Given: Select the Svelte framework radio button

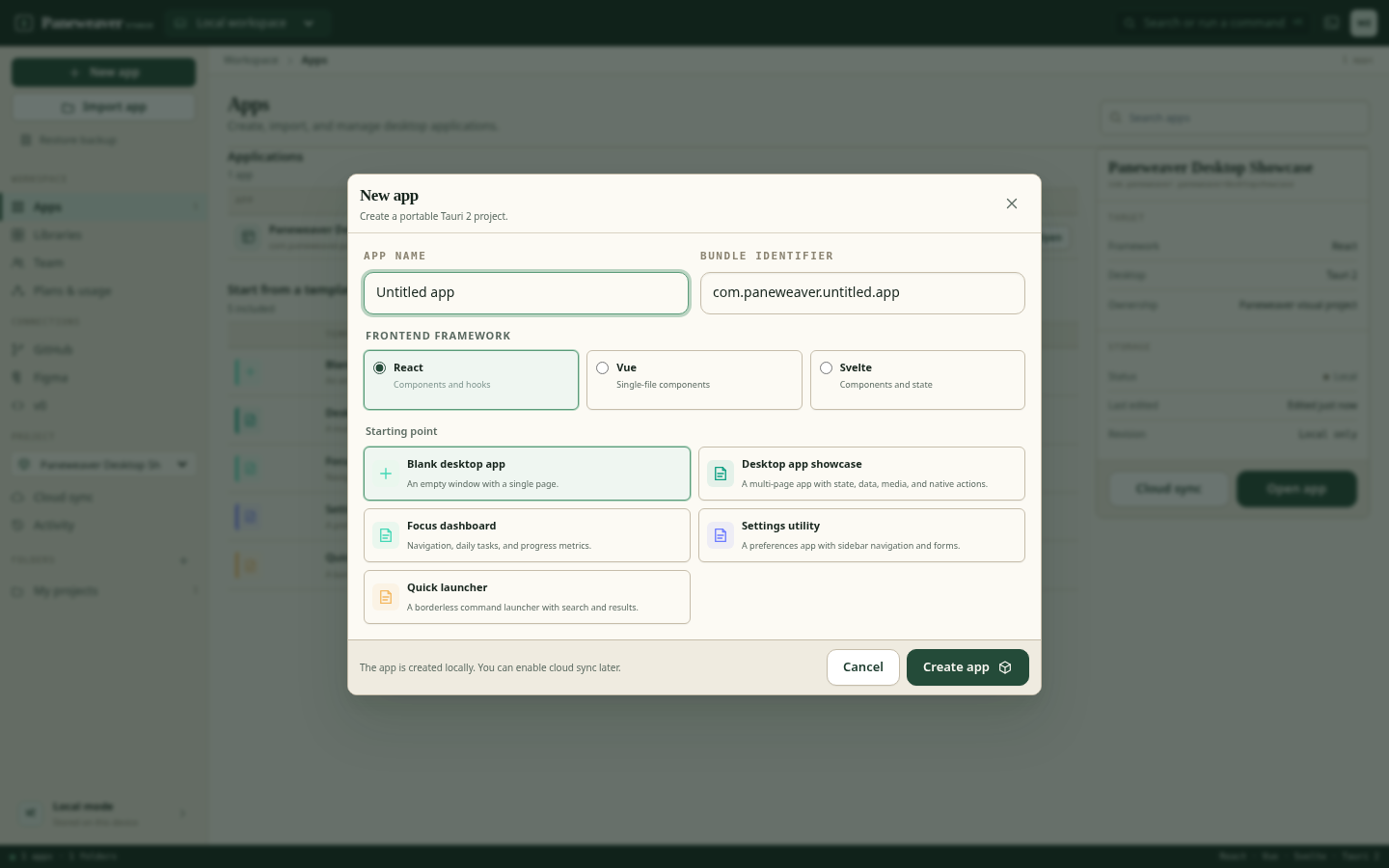Looking at the screenshot, I should (827, 367).
